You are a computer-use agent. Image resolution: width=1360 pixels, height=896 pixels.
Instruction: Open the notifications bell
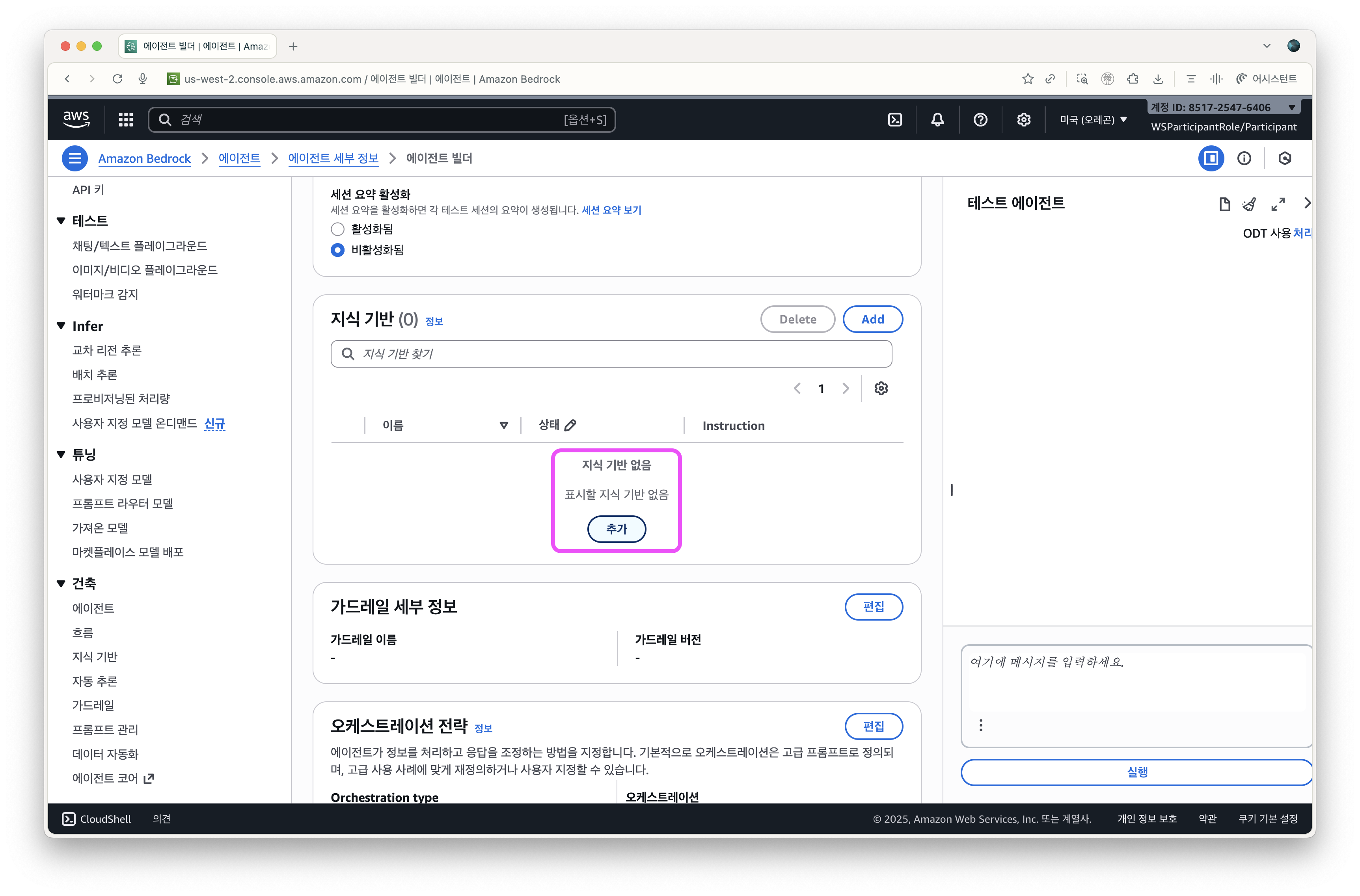pyautogui.click(x=937, y=119)
